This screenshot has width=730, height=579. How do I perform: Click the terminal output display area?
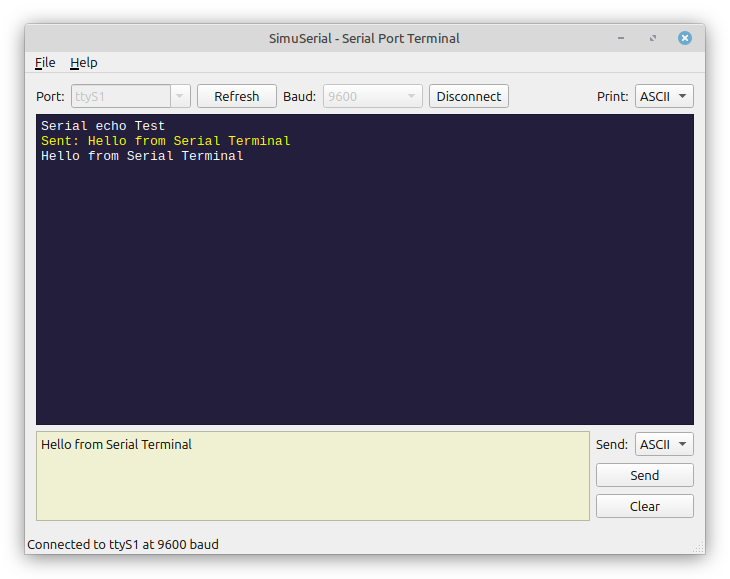pos(365,269)
